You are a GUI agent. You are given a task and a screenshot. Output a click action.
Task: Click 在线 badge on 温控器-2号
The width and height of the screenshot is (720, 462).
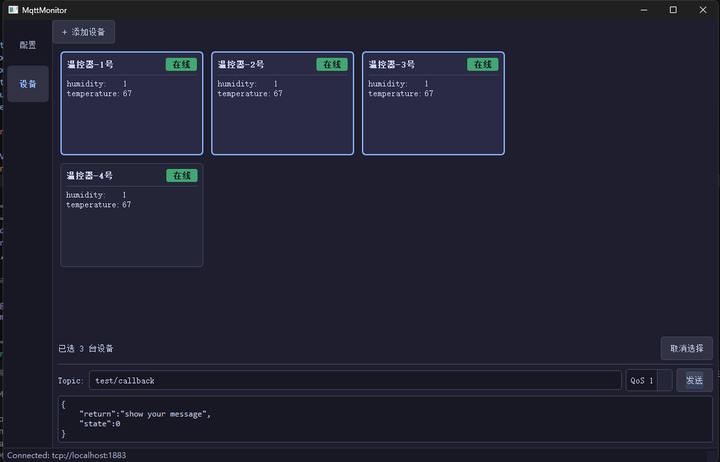tap(332, 64)
